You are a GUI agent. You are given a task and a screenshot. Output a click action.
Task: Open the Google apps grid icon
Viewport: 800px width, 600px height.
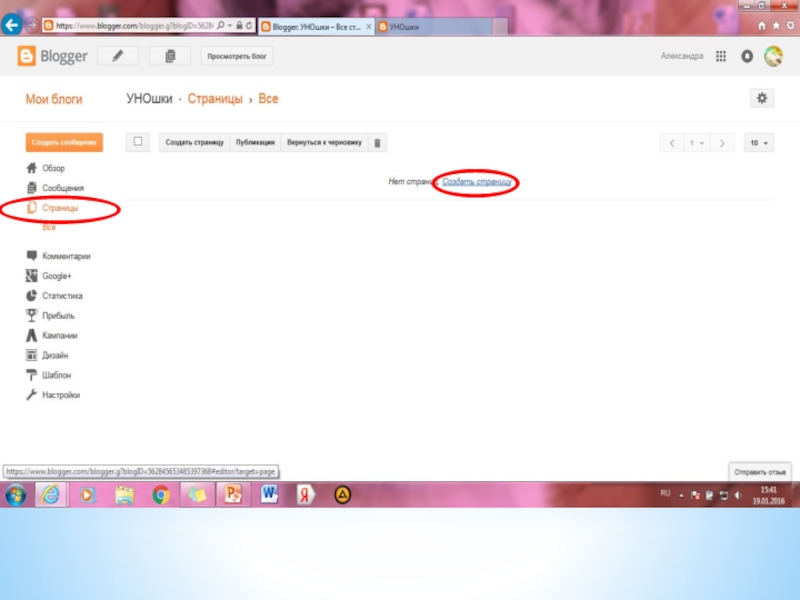point(720,56)
